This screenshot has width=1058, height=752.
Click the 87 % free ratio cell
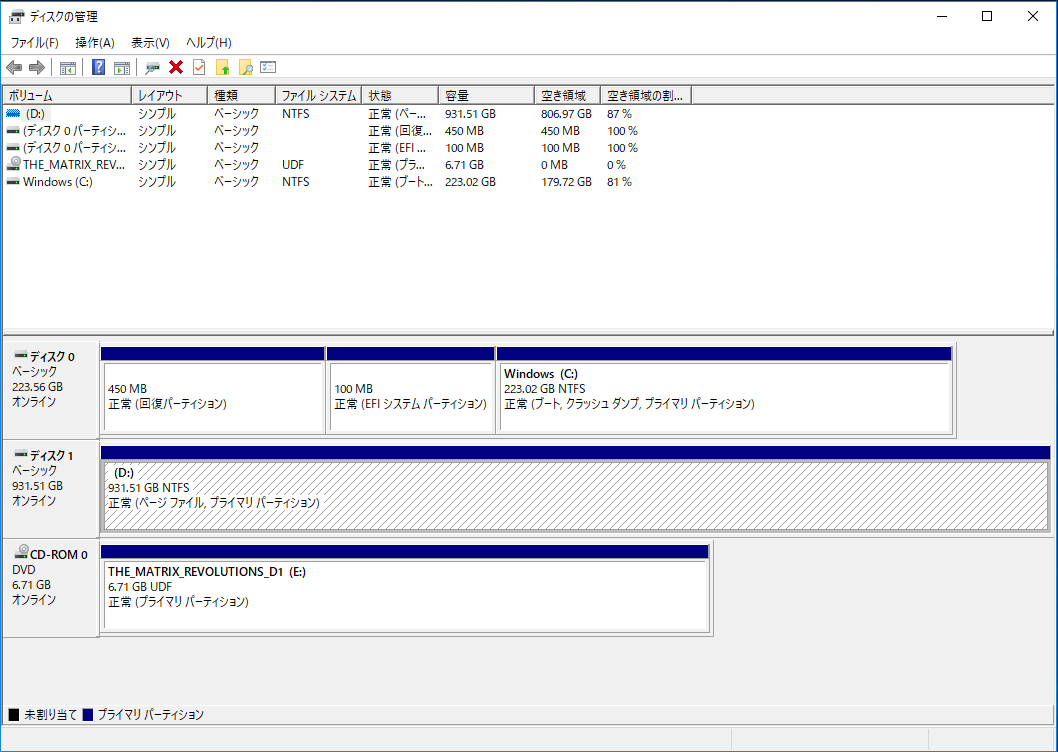(x=619, y=114)
